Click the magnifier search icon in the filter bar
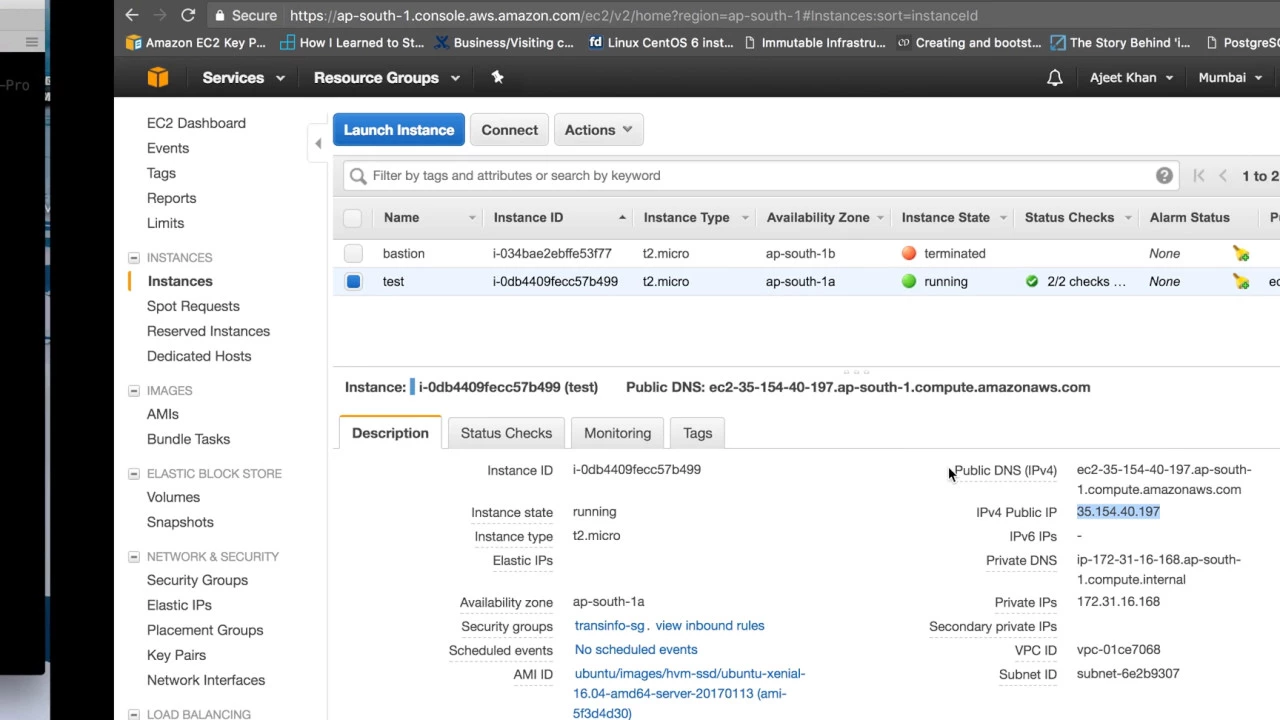This screenshot has height=720, width=1280. click(x=358, y=176)
